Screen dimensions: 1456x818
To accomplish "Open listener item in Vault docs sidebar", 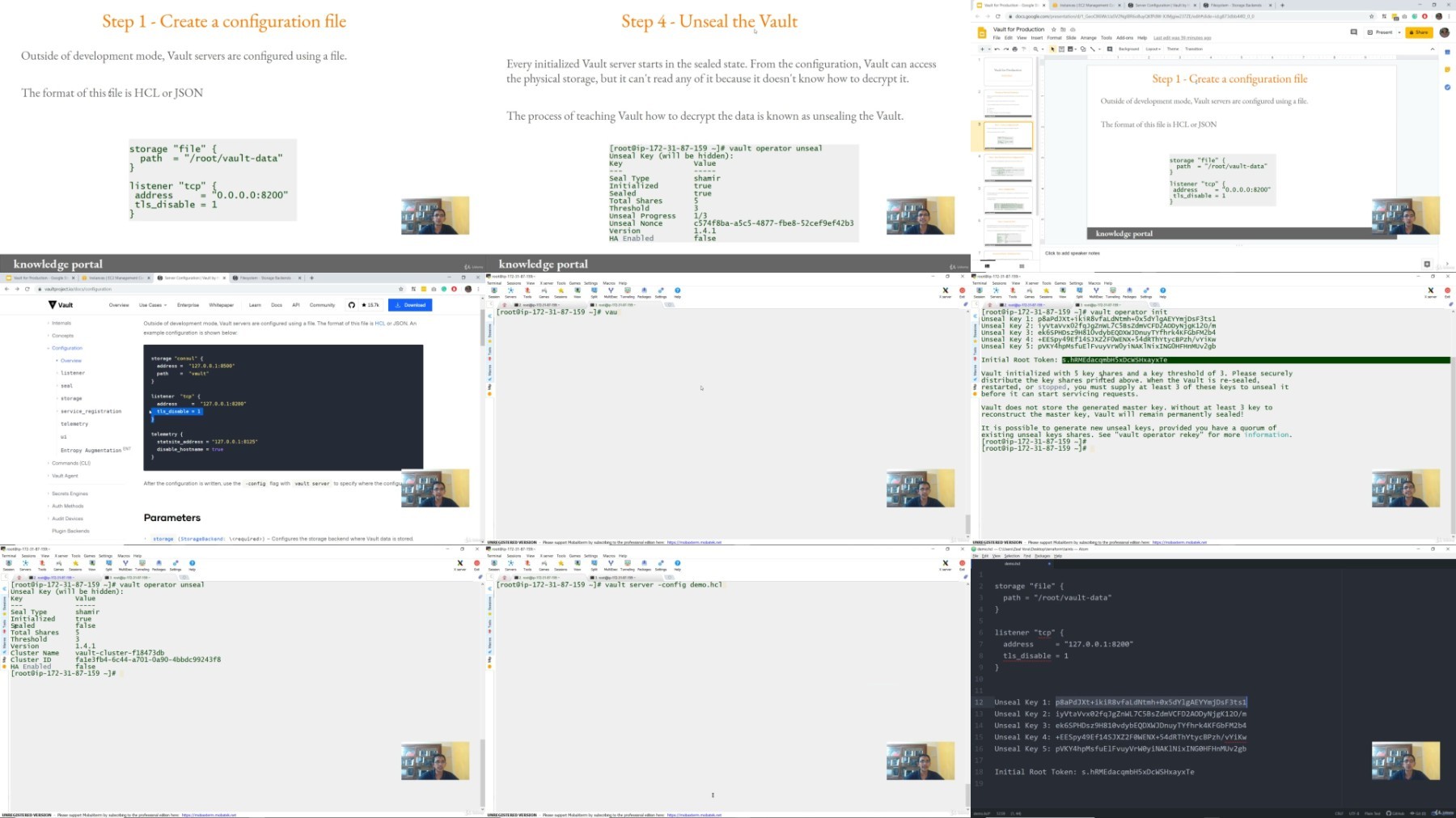I will click(73, 373).
